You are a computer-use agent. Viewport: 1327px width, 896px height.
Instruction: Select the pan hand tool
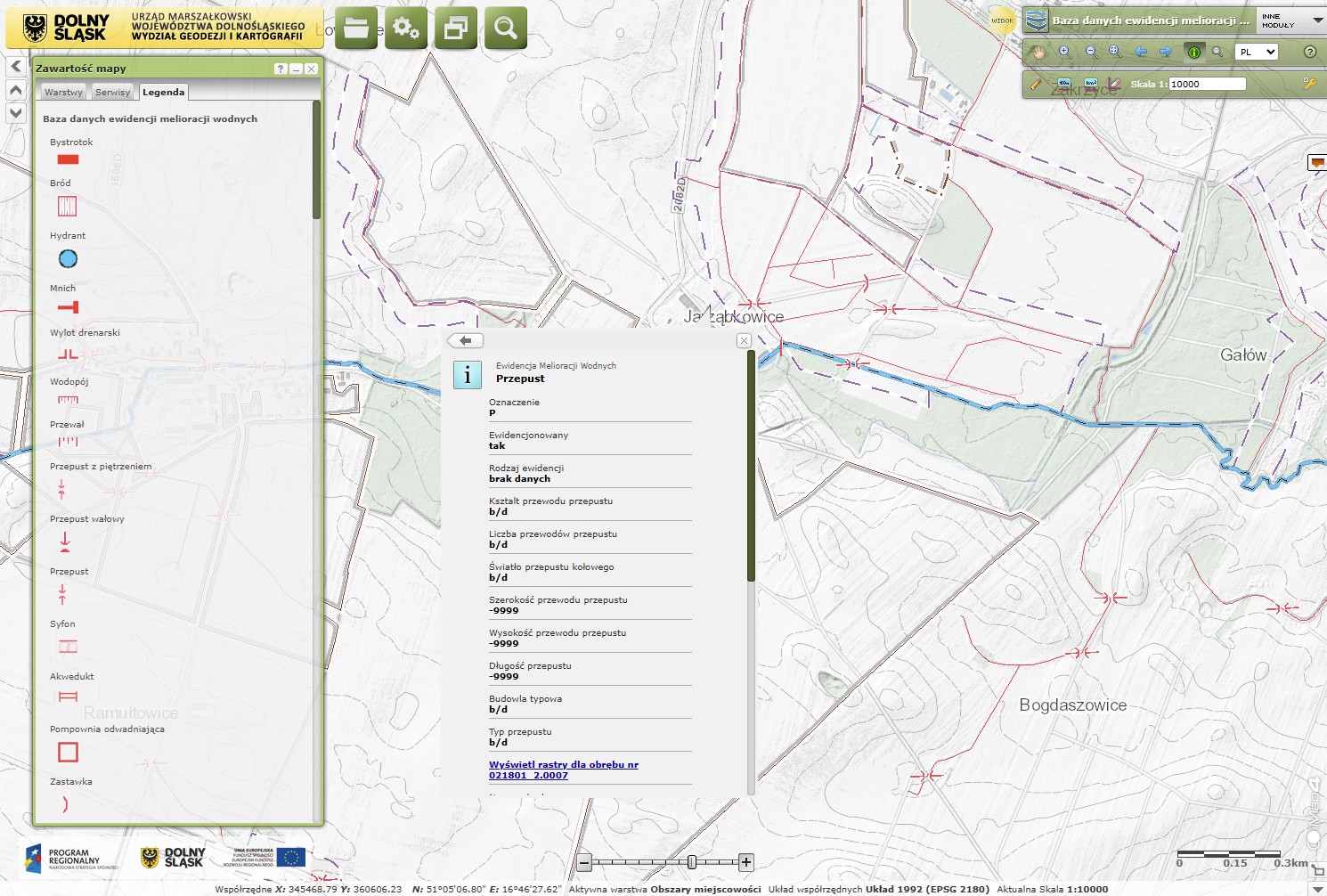click(x=1038, y=52)
